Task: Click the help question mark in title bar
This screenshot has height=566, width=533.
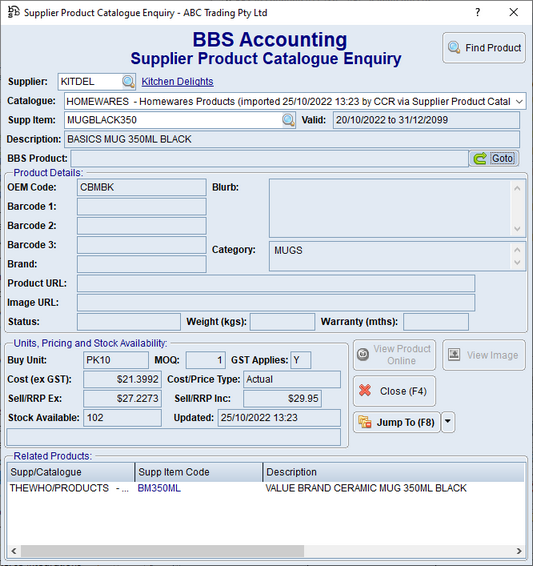Action: pyautogui.click(x=477, y=12)
